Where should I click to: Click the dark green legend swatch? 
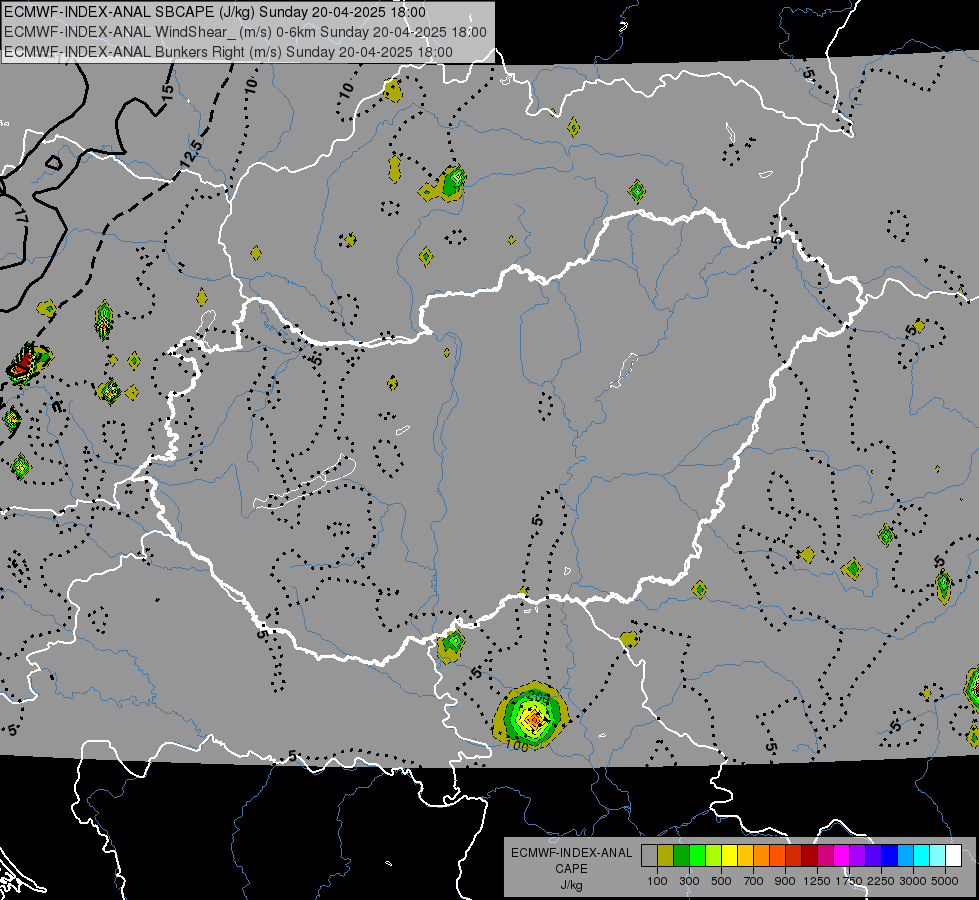(x=681, y=856)
